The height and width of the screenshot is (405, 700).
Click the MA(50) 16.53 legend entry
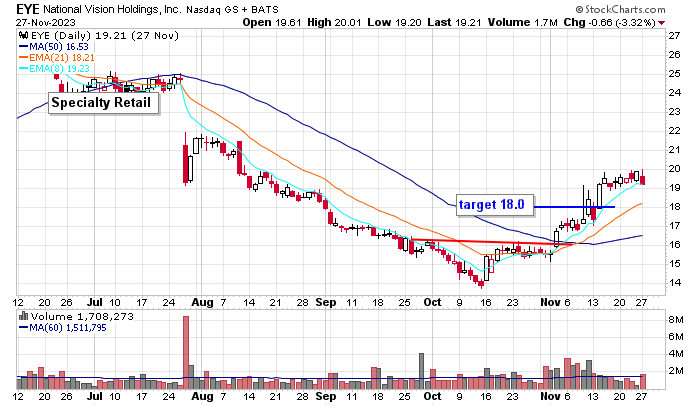pos(54,47)
